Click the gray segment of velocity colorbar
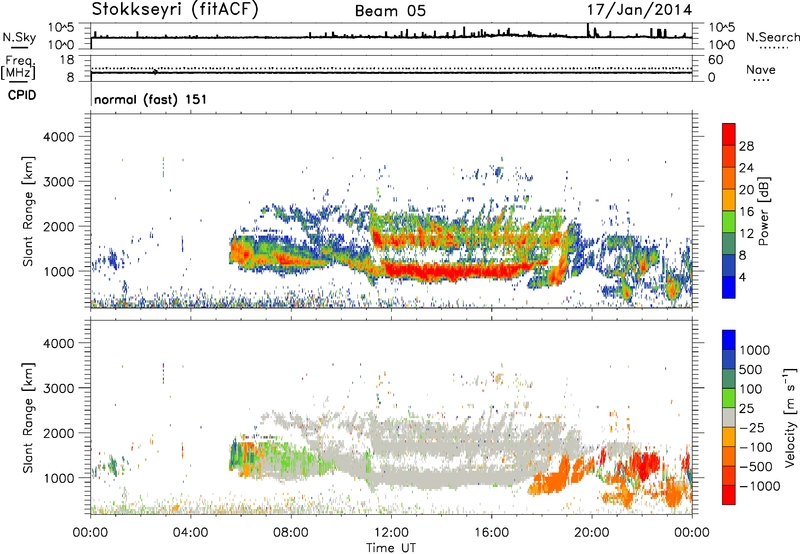This screenshot has height=554, width=800. pyautogui.click(x=729, y=417)
